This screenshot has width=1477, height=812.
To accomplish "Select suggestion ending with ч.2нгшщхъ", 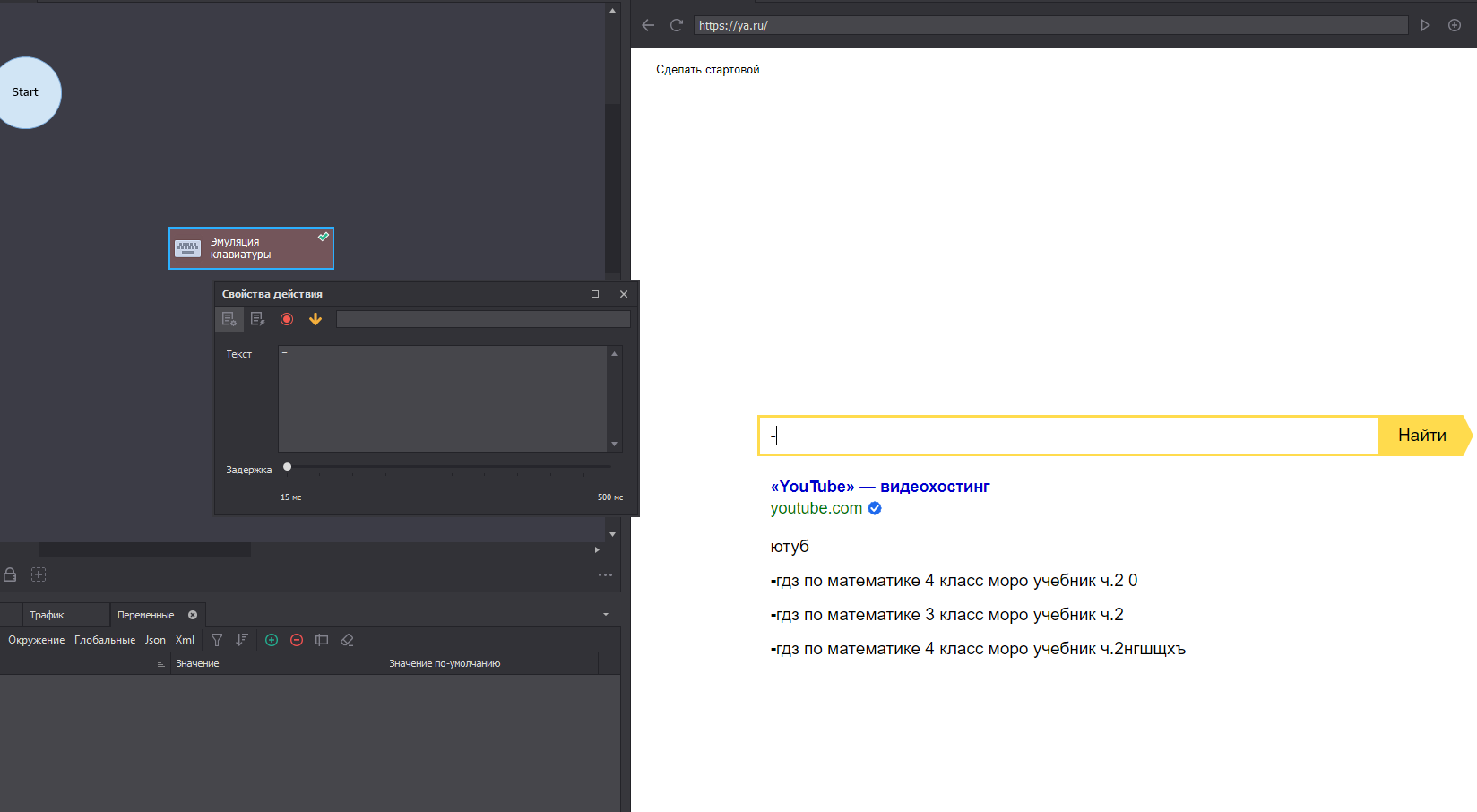I will coord(978,649).
